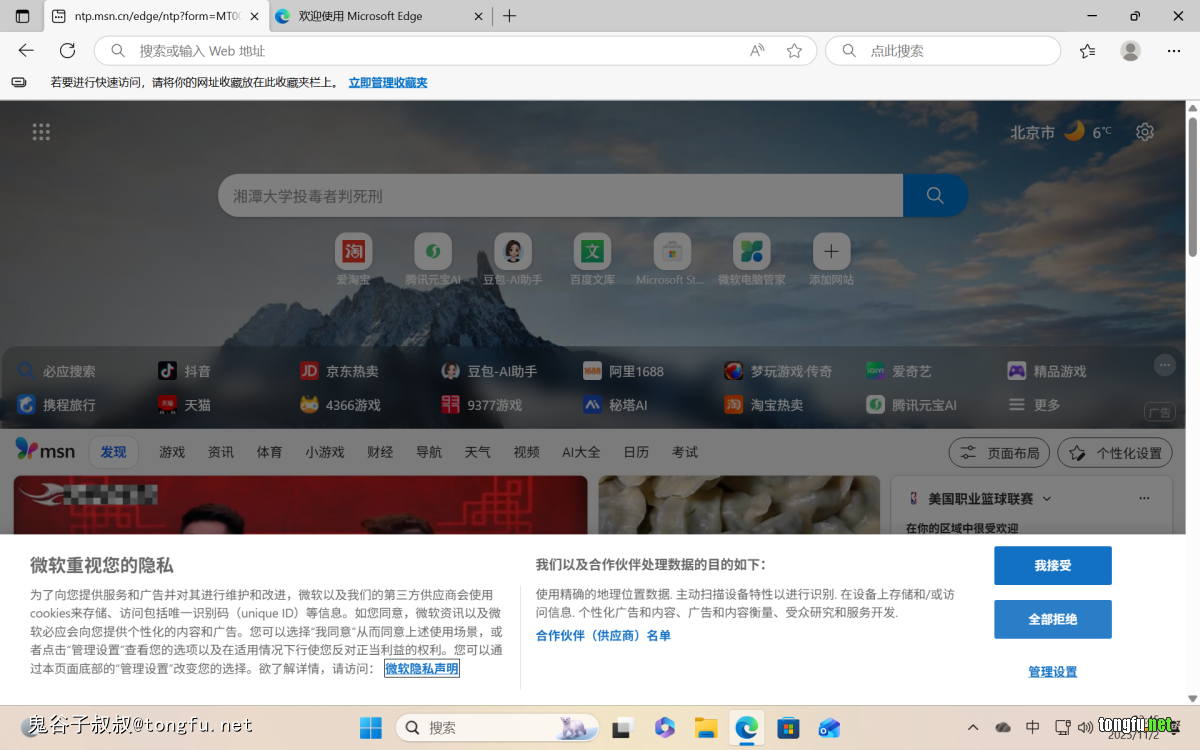Click the 全部拒绝 button
This screenshot has height=750, width=1200.
(x=1052, y=620)
